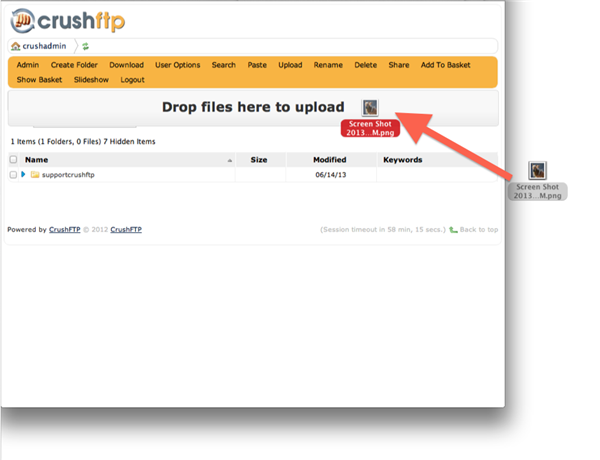Viewport: 600px width, 460px height.
Task: Select the Screen Shot desktop file icon
Action: click(x=537, y=171)
